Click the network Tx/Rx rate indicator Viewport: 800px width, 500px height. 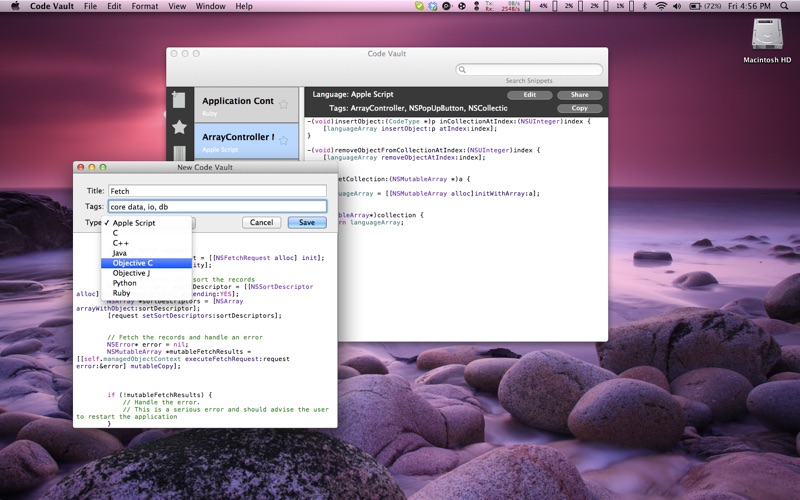tap(503, 6)
